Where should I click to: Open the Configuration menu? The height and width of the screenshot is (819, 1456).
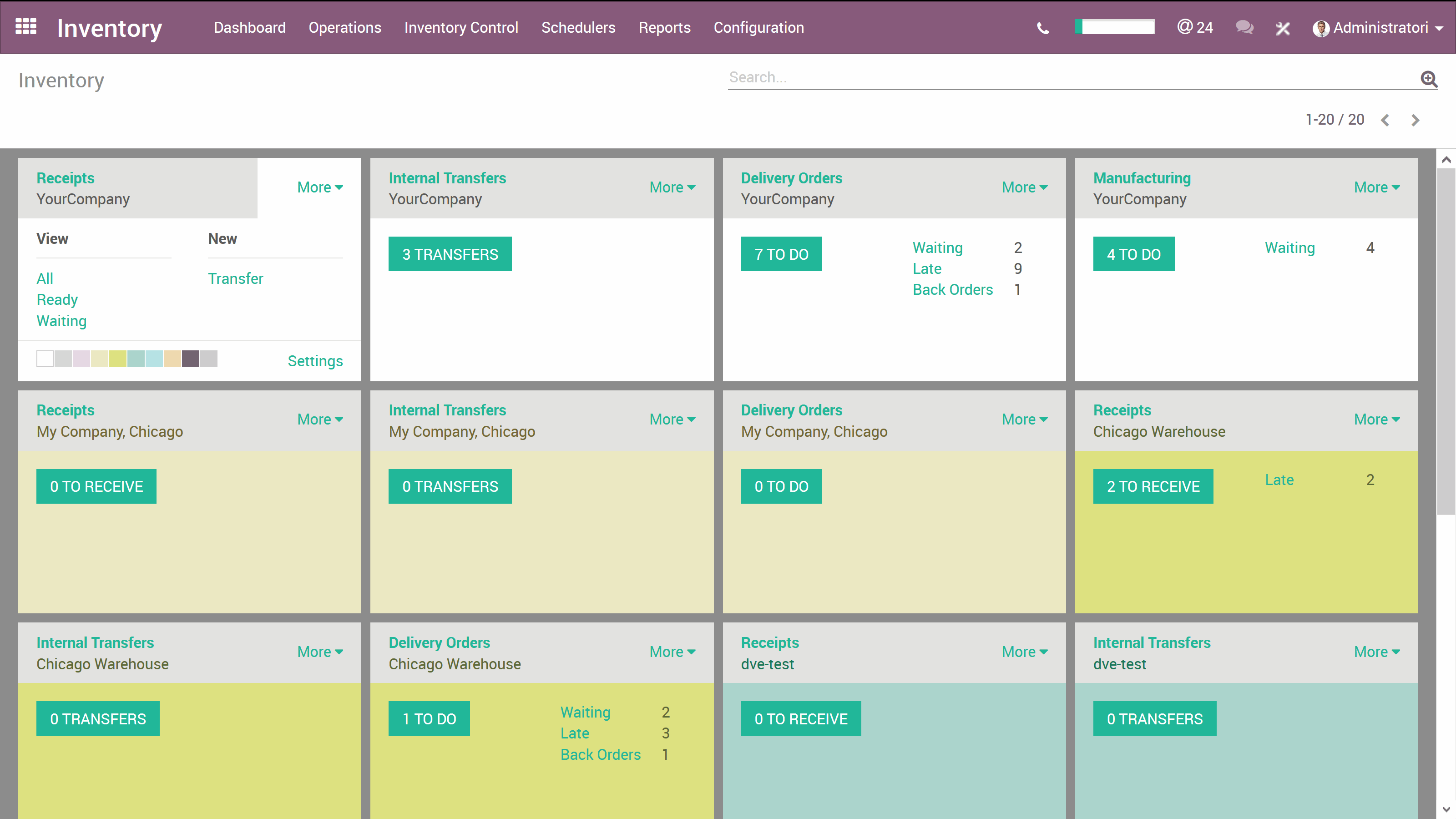tap(758, 27)
